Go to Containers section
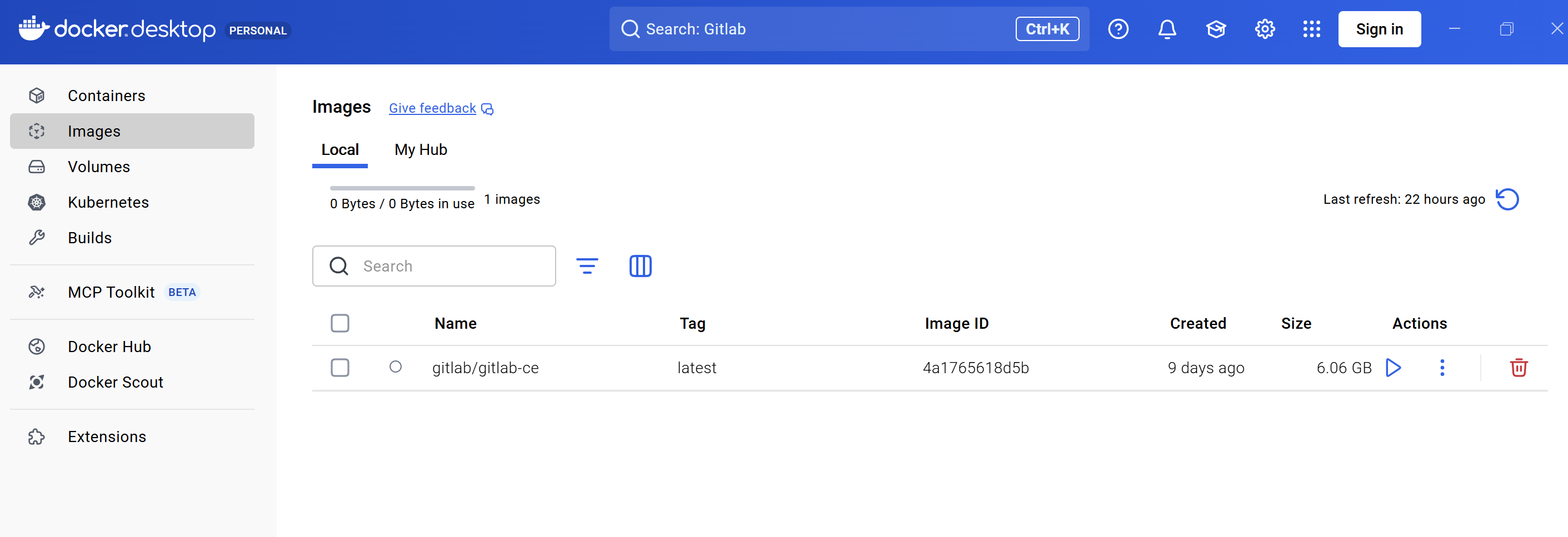Screen dimensions: 1568x537 pos(132,96)
